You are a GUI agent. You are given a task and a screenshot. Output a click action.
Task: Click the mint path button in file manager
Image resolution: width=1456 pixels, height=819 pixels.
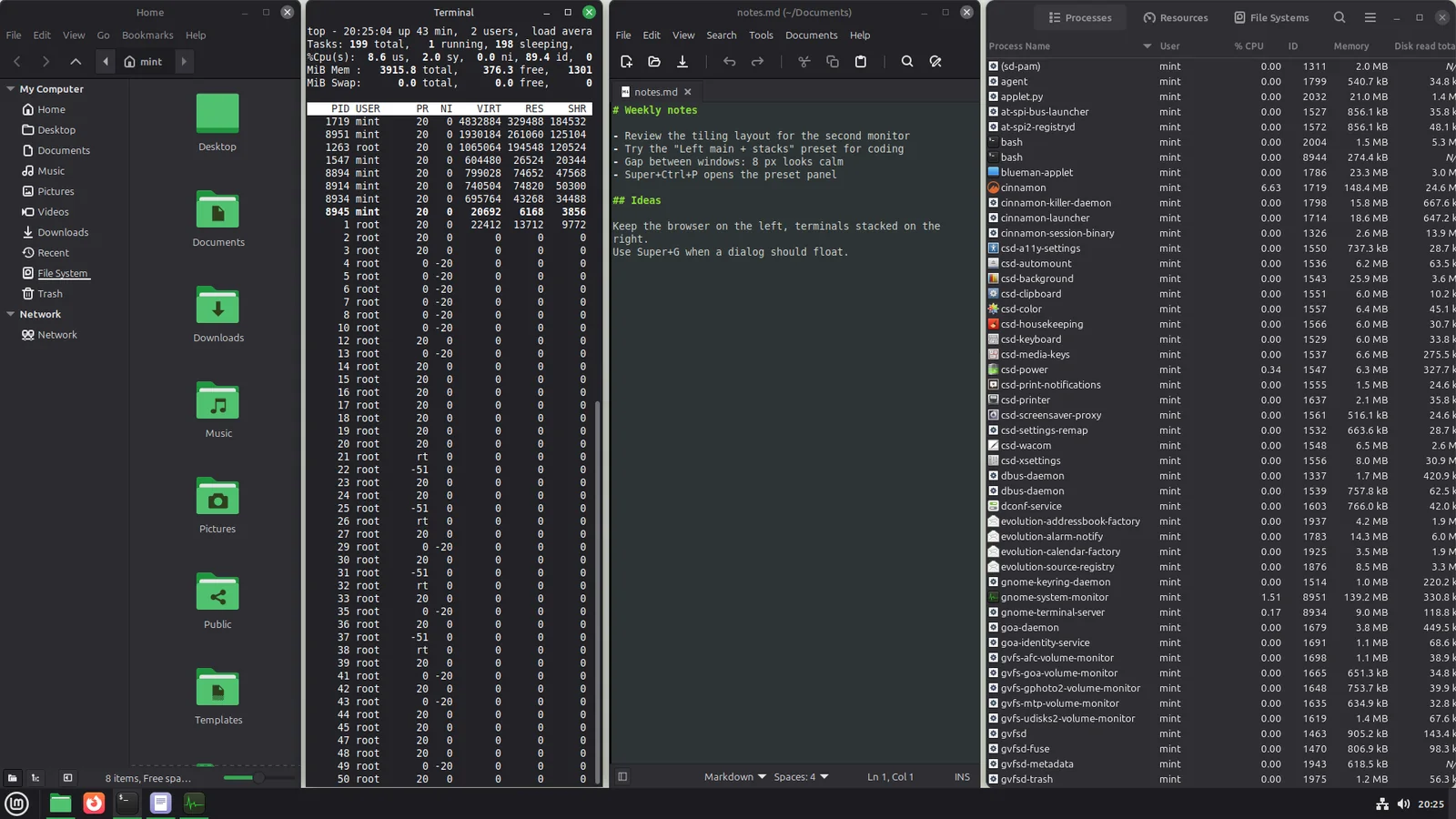144,62
